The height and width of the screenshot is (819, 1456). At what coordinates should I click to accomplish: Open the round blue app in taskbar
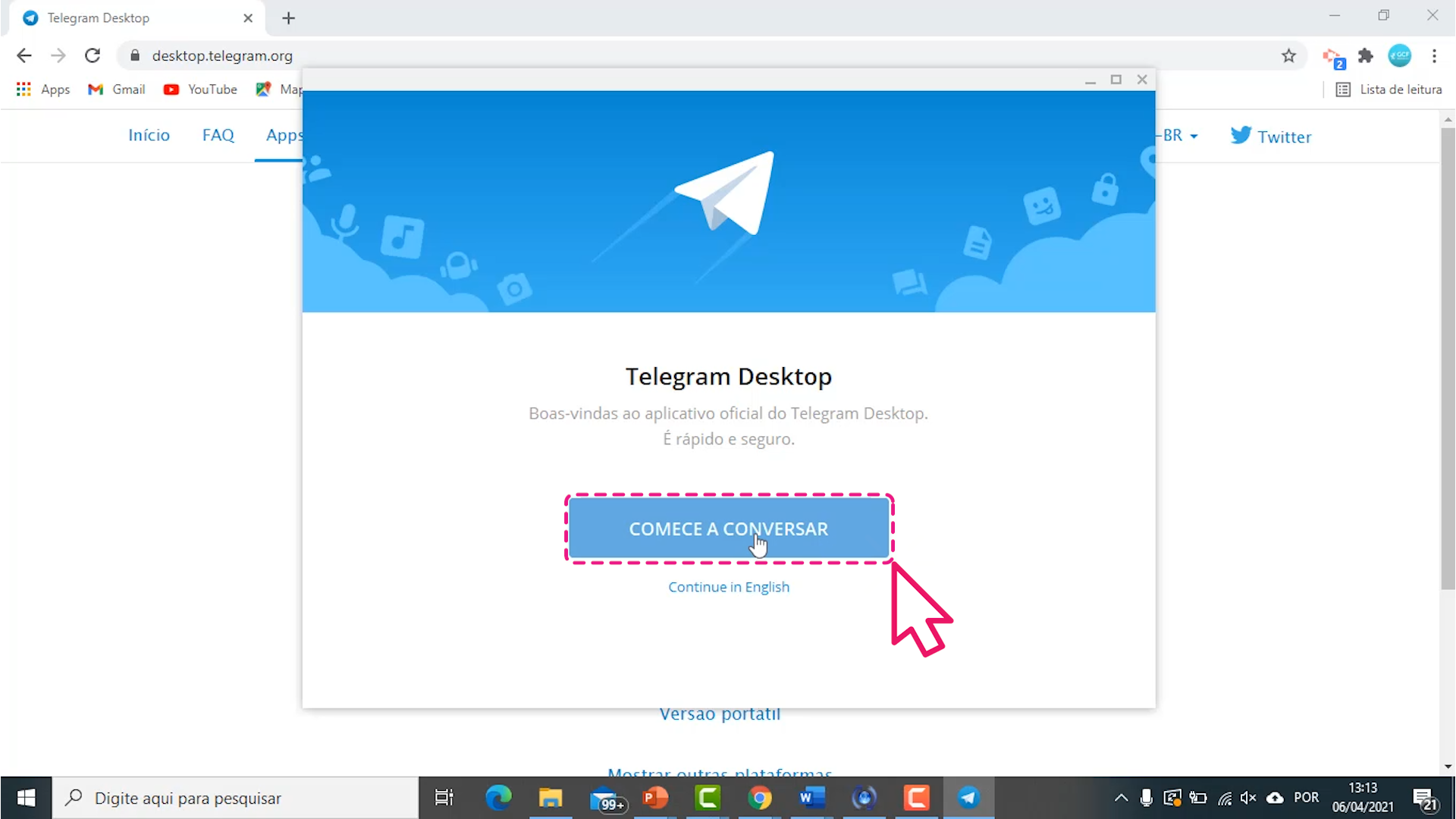[864, 798]
